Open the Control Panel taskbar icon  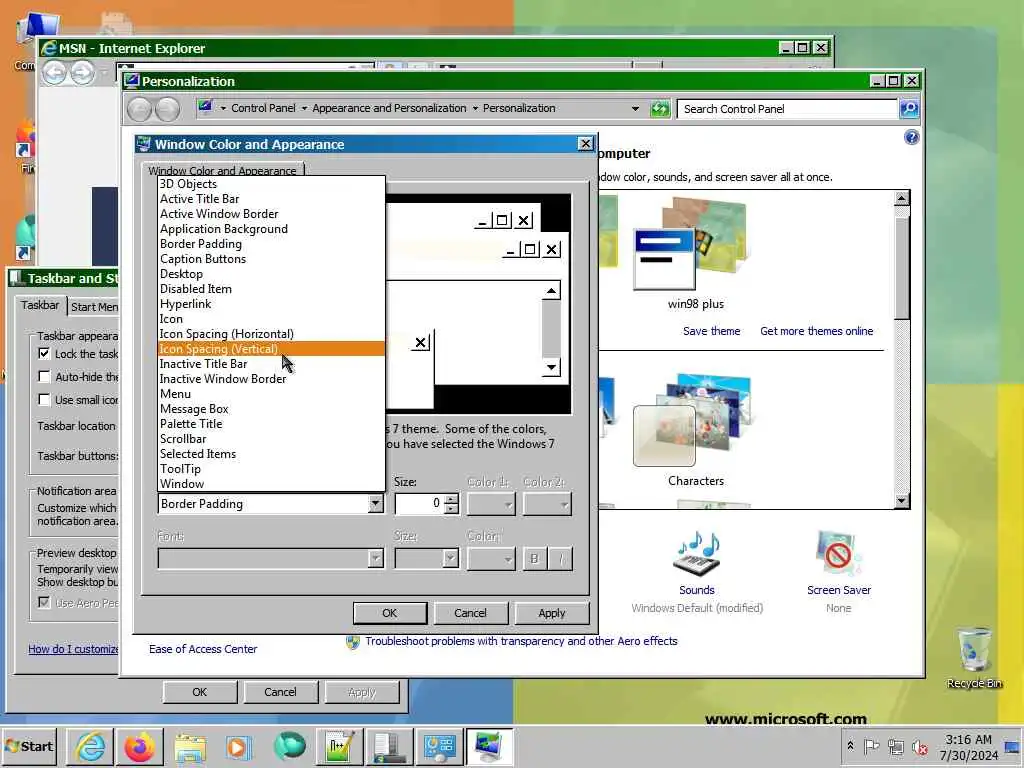440,746
